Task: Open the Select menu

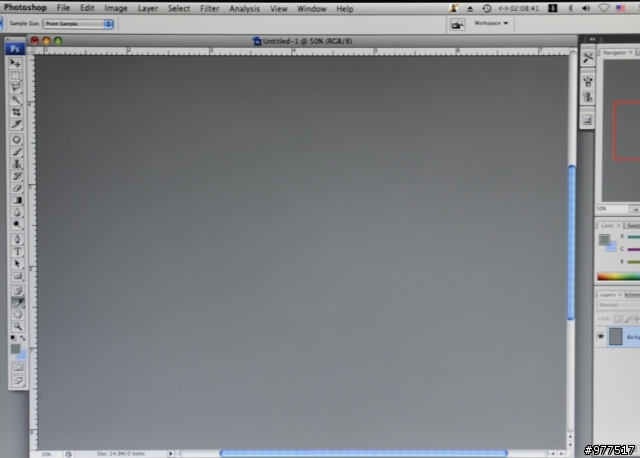Action: coord(179,8)
